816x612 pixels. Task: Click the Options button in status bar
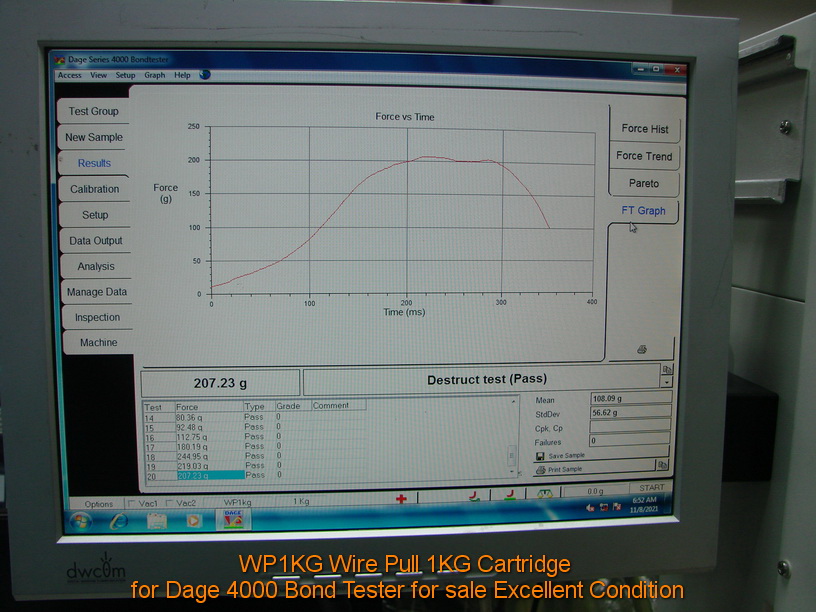point(98,504)
